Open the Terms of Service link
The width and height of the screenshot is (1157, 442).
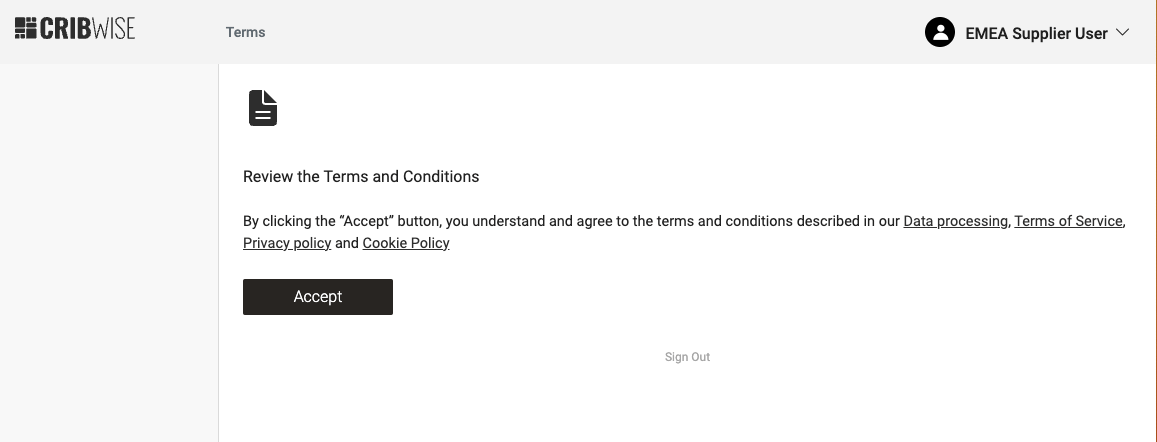click(1068, 221)
